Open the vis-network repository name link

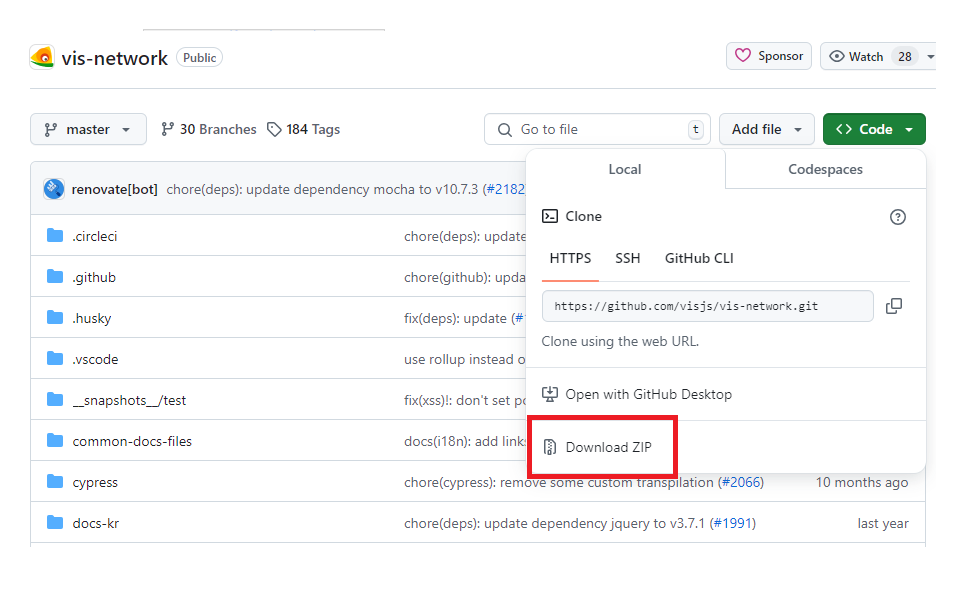[114, 58]
